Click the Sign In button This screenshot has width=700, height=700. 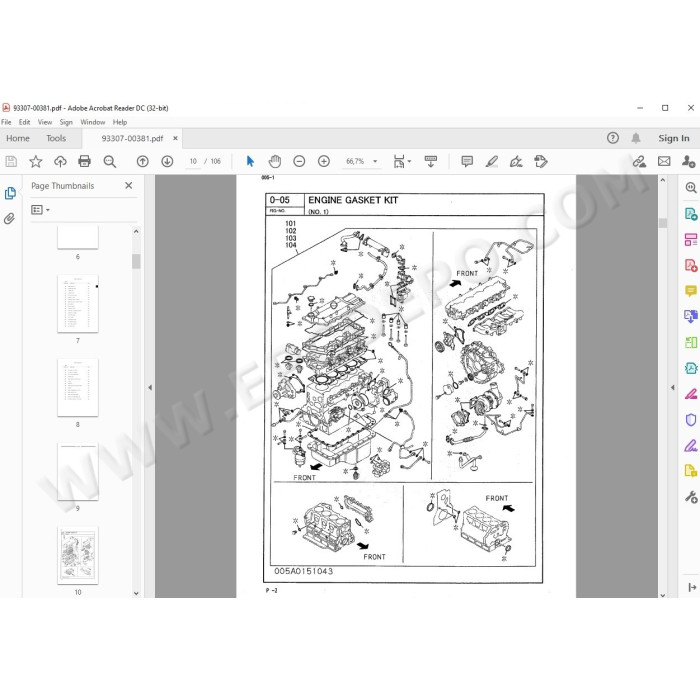[x=674, y=138]
